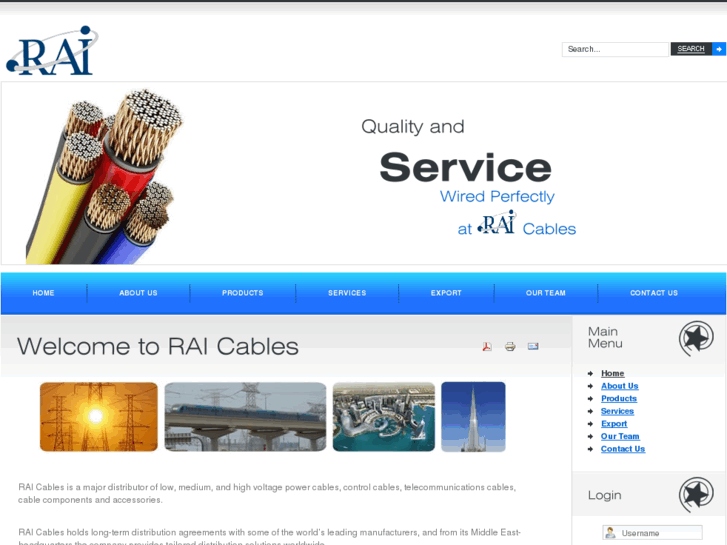Open About Us link in Main Menu
The image size is (727, 545).
(x=619, y=386)
